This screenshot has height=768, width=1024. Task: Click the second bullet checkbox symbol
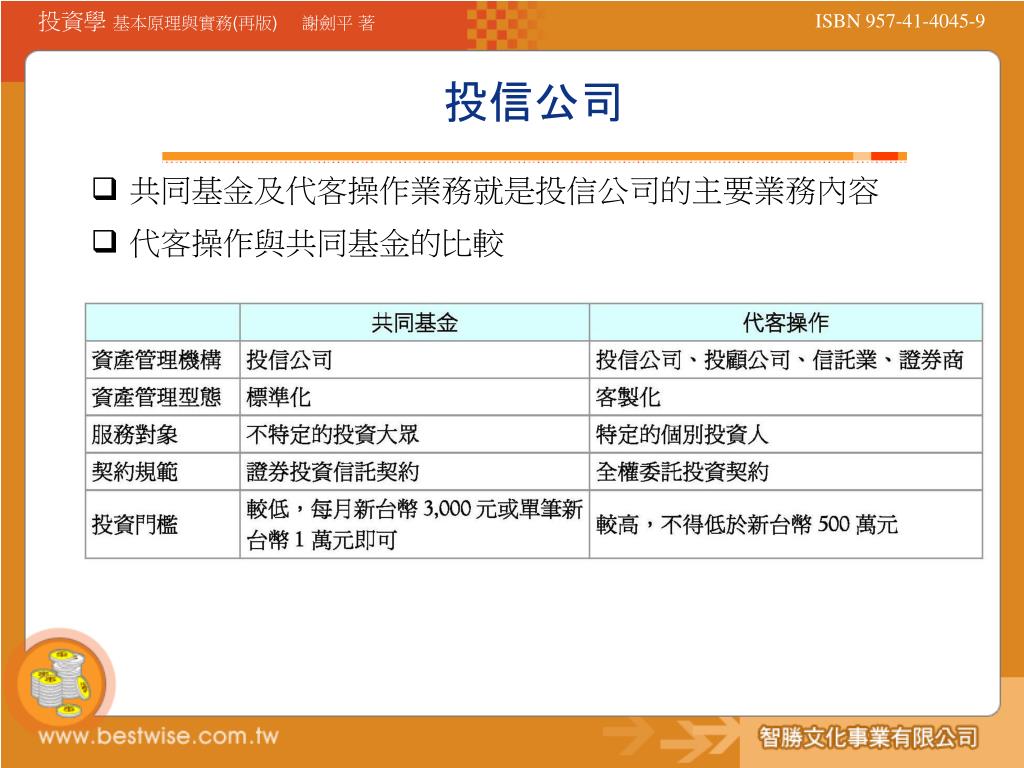(104, 241)
